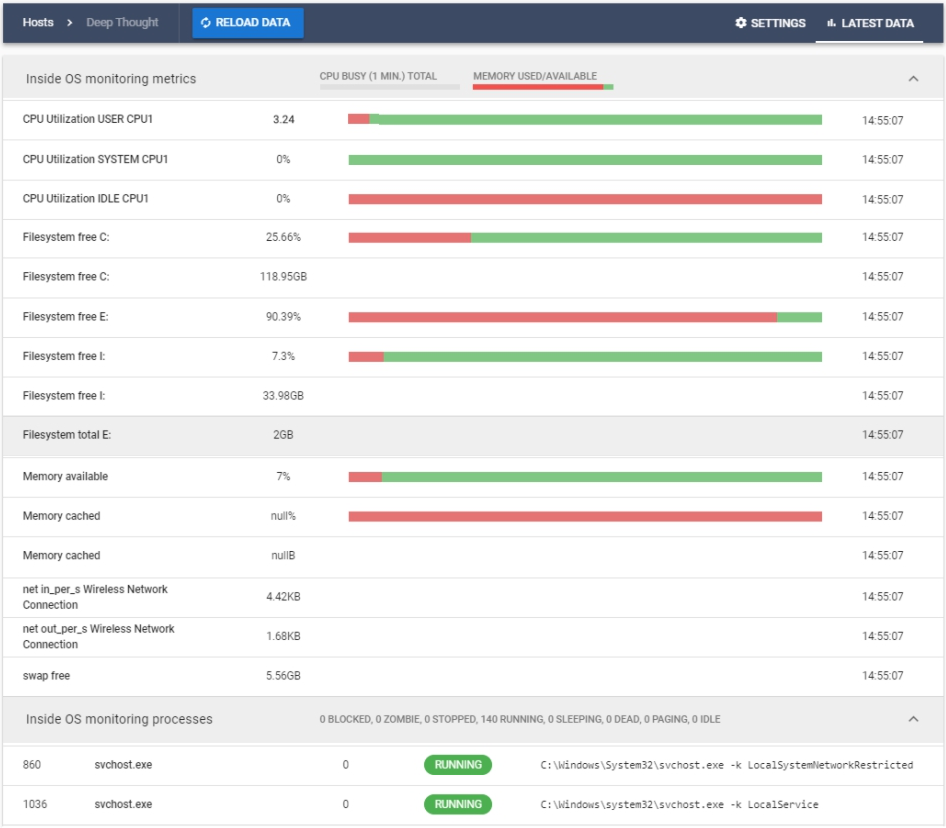This screenshot has width=946, height=828.
Task: Click the MEMORY USED/AVAILABLE bar
Action: (x=543, y=87)
